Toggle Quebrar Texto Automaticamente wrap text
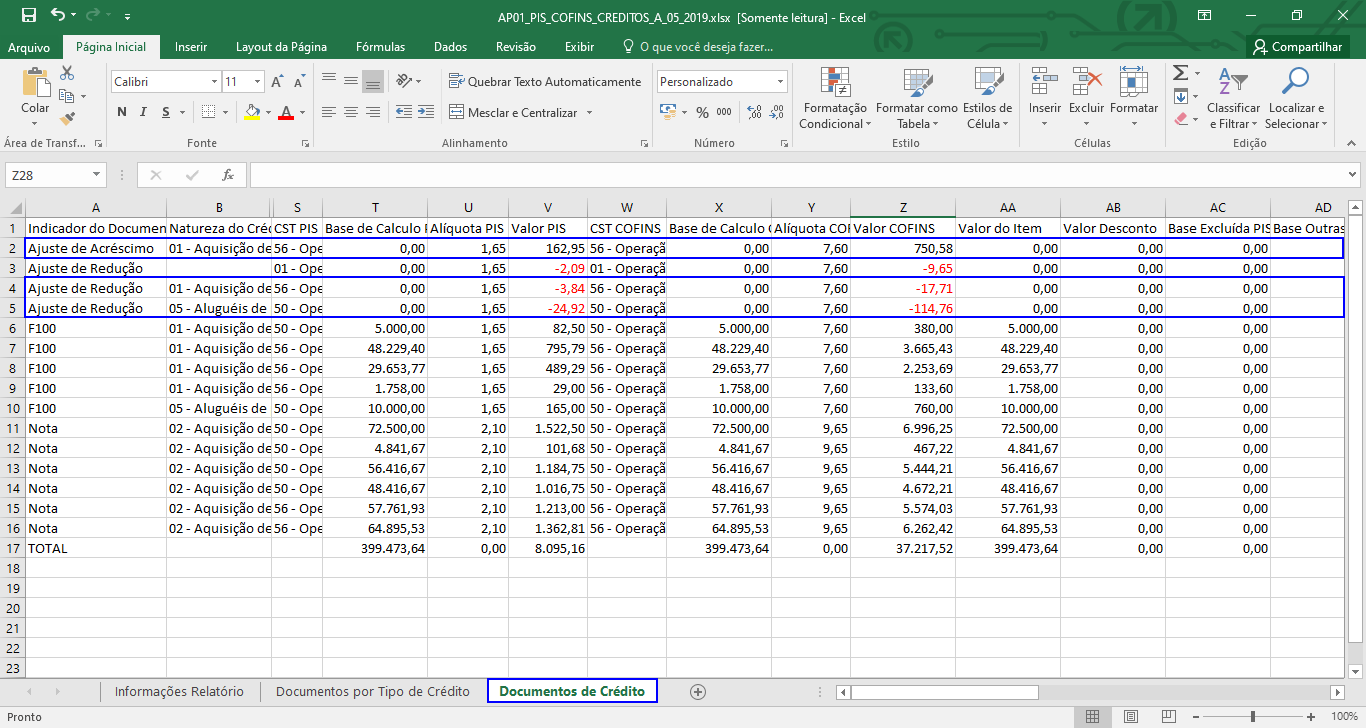Screen dimensions: 1366x728 click(545, 82)
